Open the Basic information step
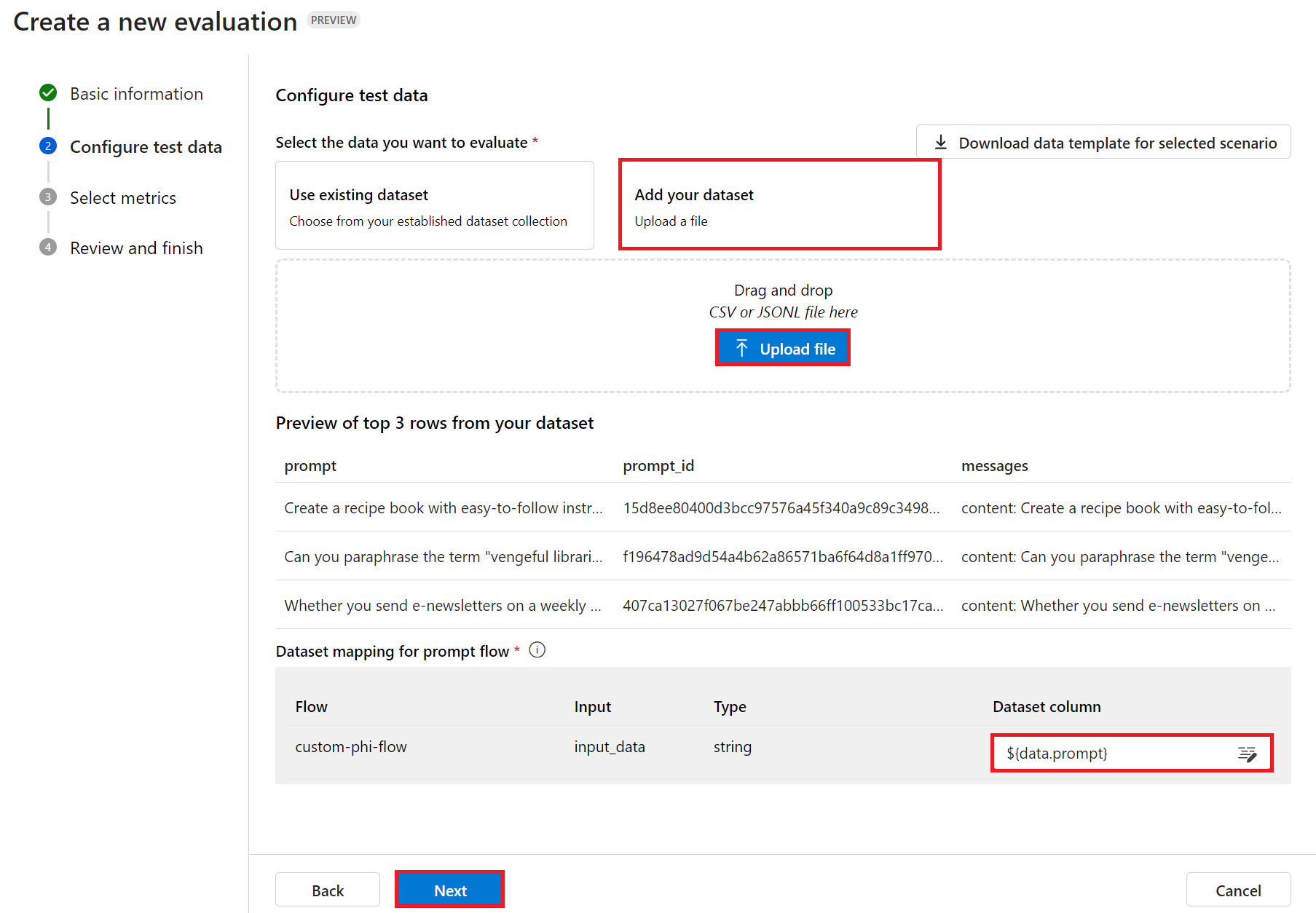 pos(136,94)
